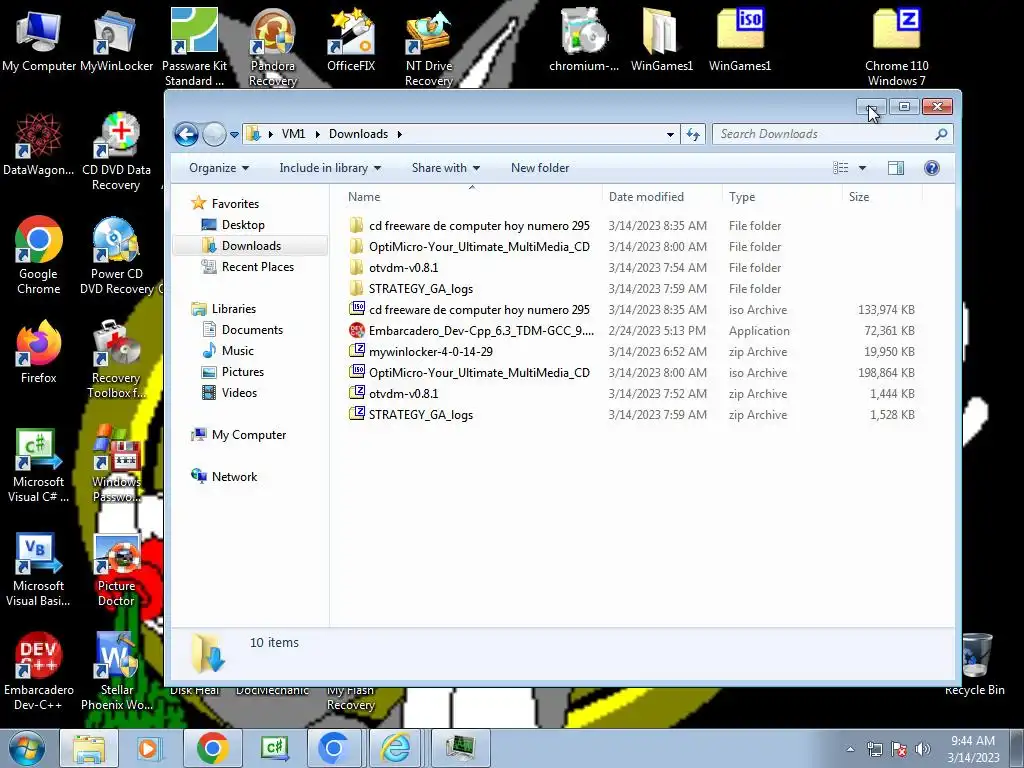Expand the arrow after Downloads in address bar

click(399, 134)
